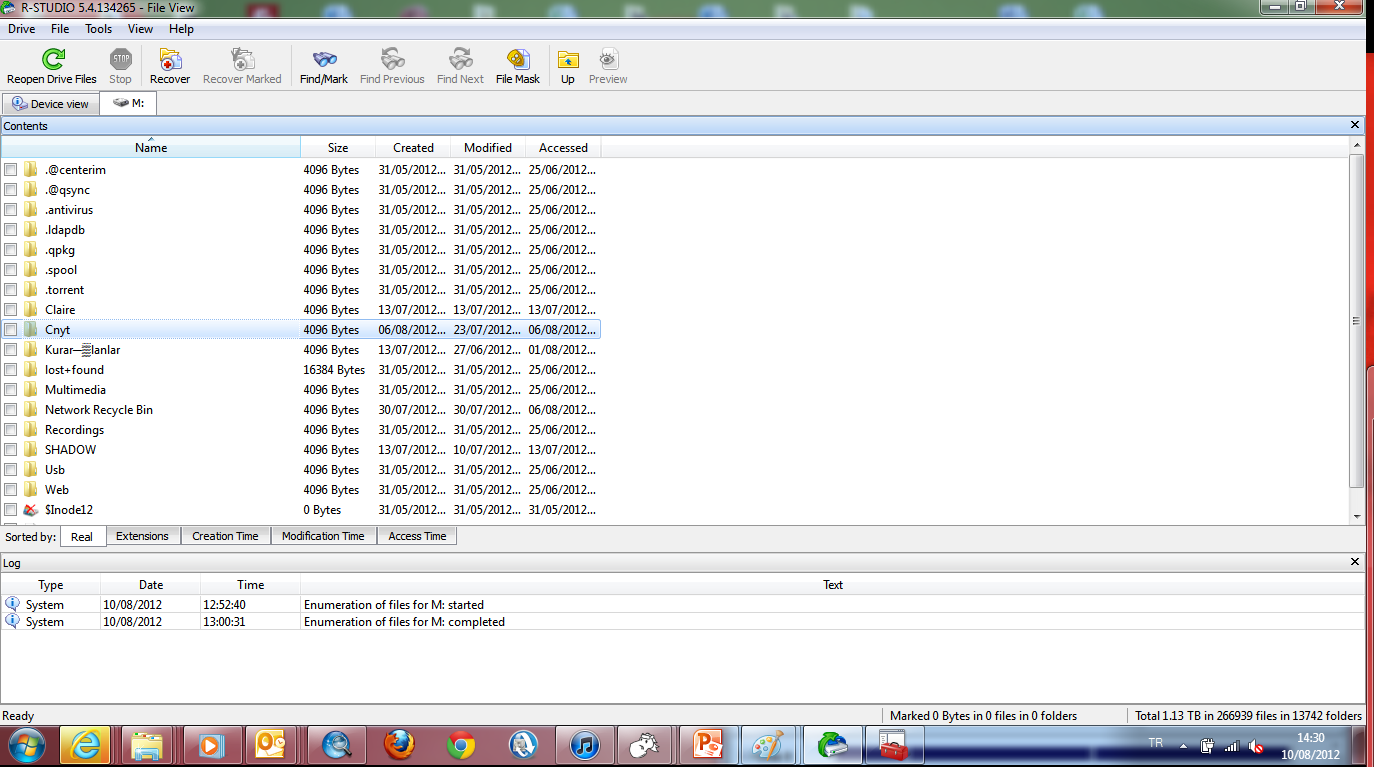Open Firefox from the taskbar
The image size is (1374, 767).
[398, 745]
